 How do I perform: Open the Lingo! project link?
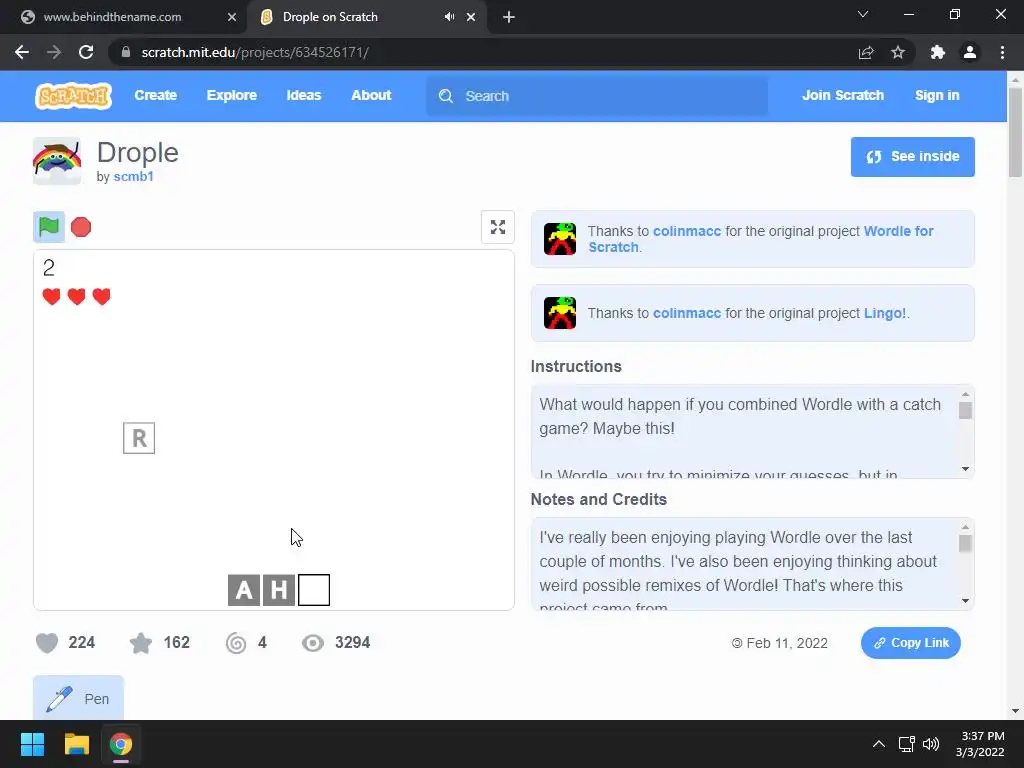(x=884, y=313)
